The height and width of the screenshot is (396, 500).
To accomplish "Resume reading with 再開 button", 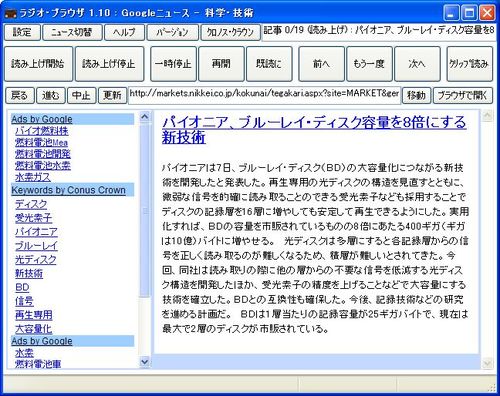I will (221, 64).
